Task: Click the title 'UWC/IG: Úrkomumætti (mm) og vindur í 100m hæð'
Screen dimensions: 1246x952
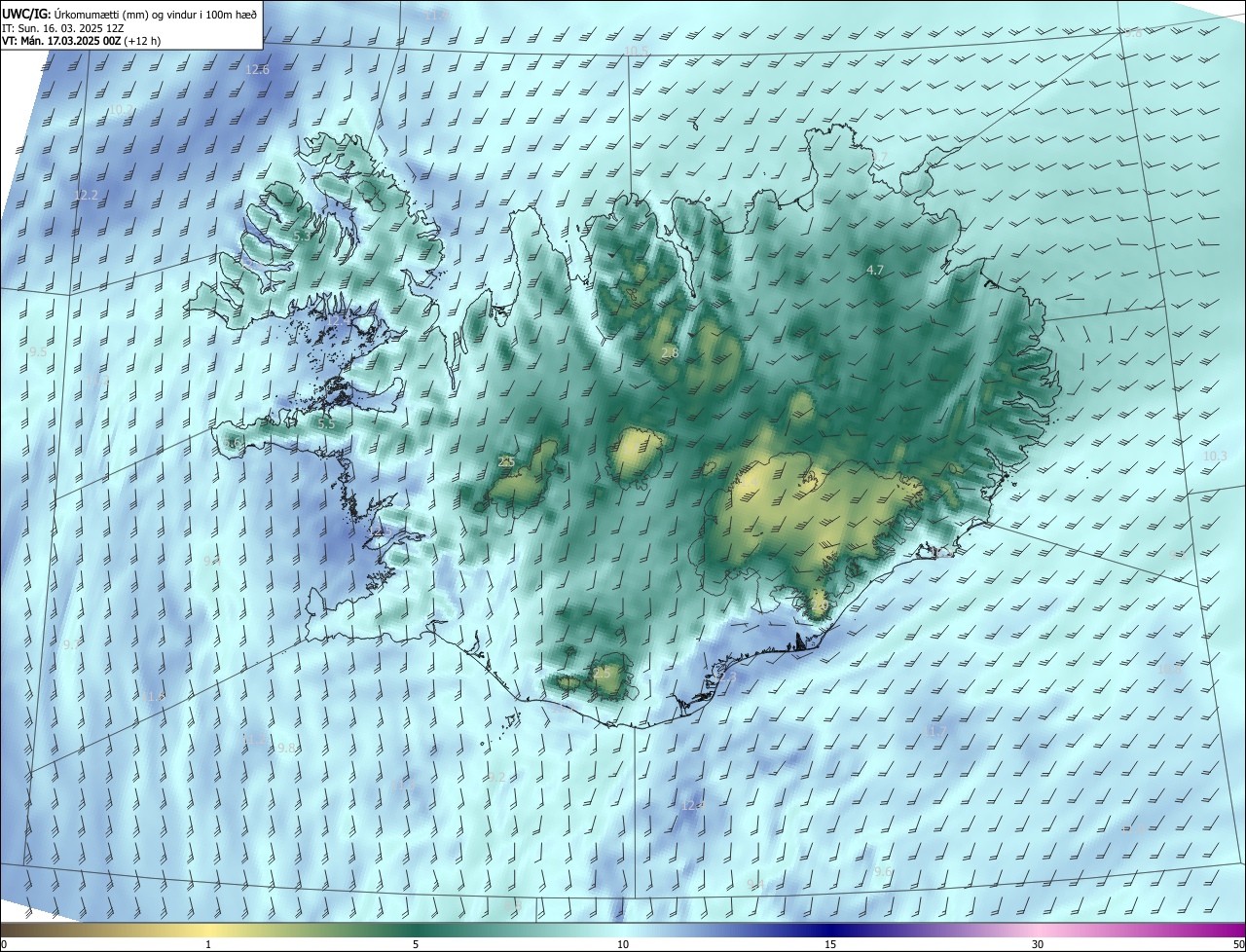Action: click(129, 13)
